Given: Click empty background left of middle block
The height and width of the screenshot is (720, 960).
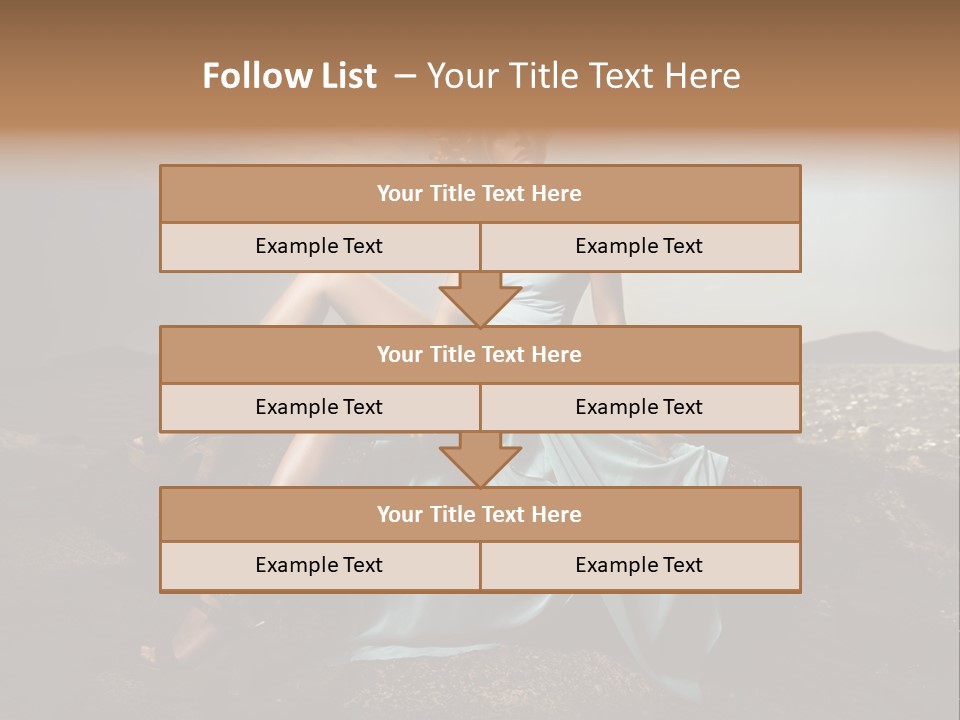Looking at the screenshot, I should [80, 380].
